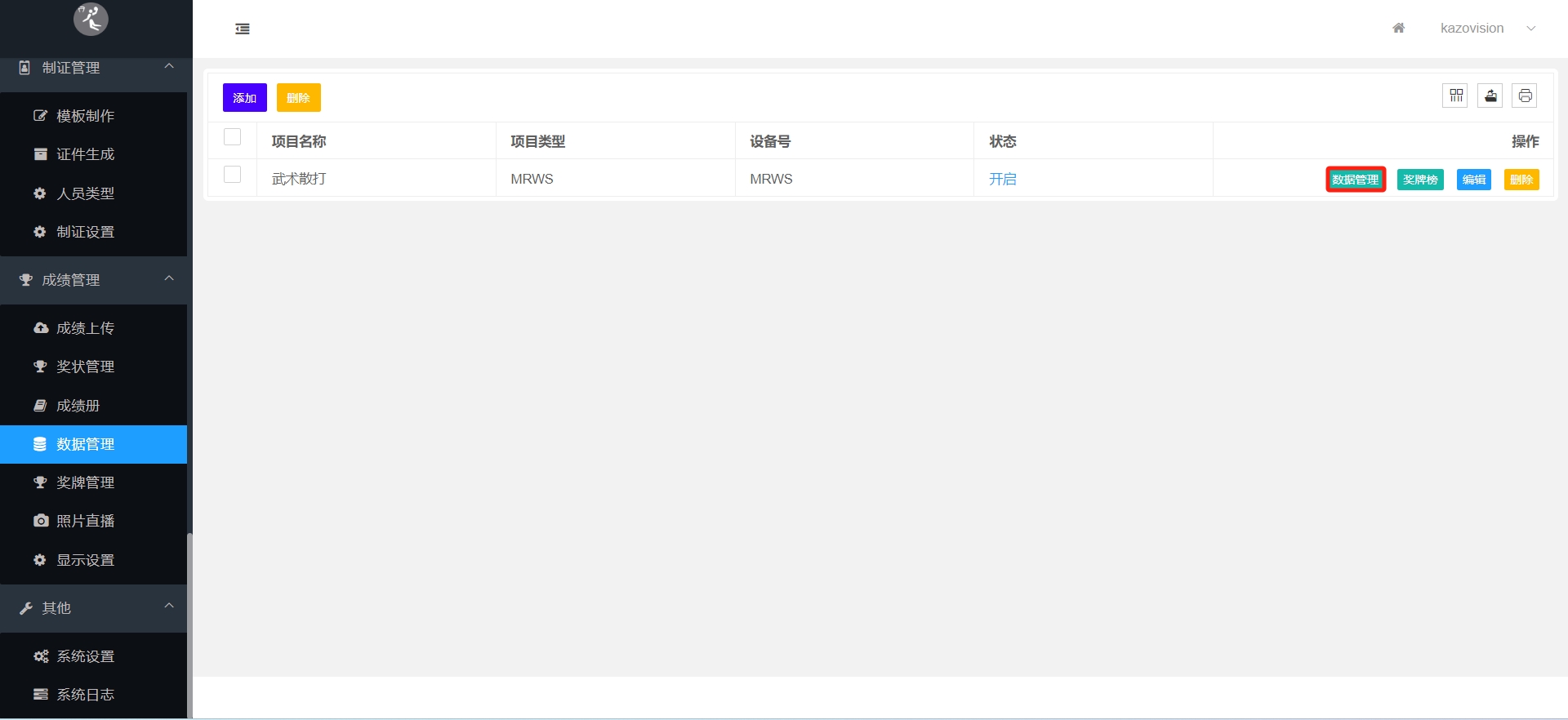Click the 数据管理 button in row
The width and height of the screenshot is (1568, 720).
[1355, 180]
